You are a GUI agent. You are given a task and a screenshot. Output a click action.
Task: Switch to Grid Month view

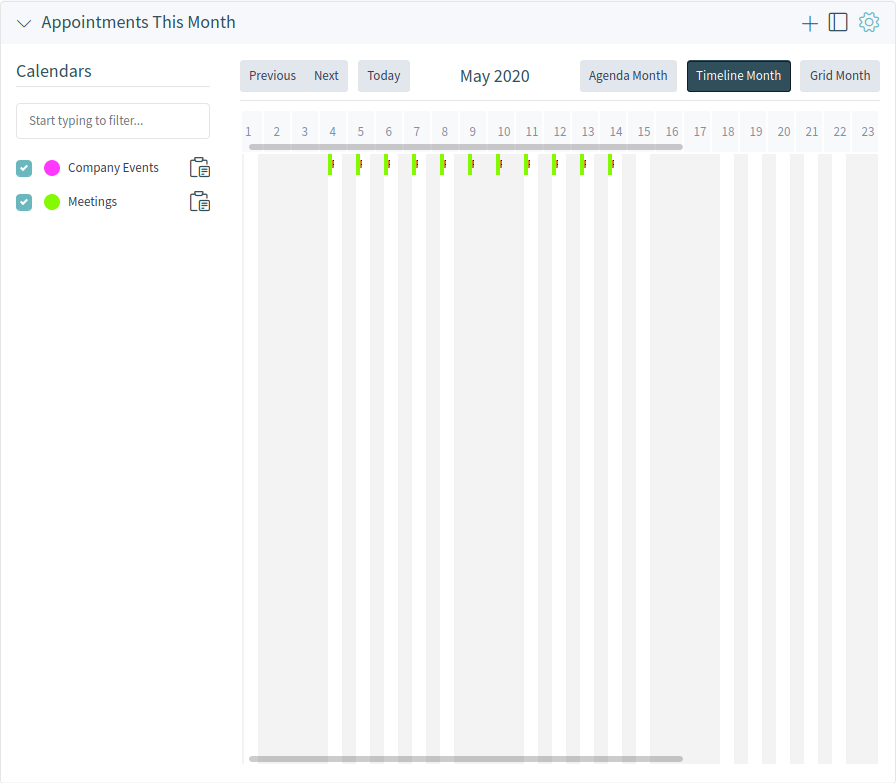tap(839, 76)
